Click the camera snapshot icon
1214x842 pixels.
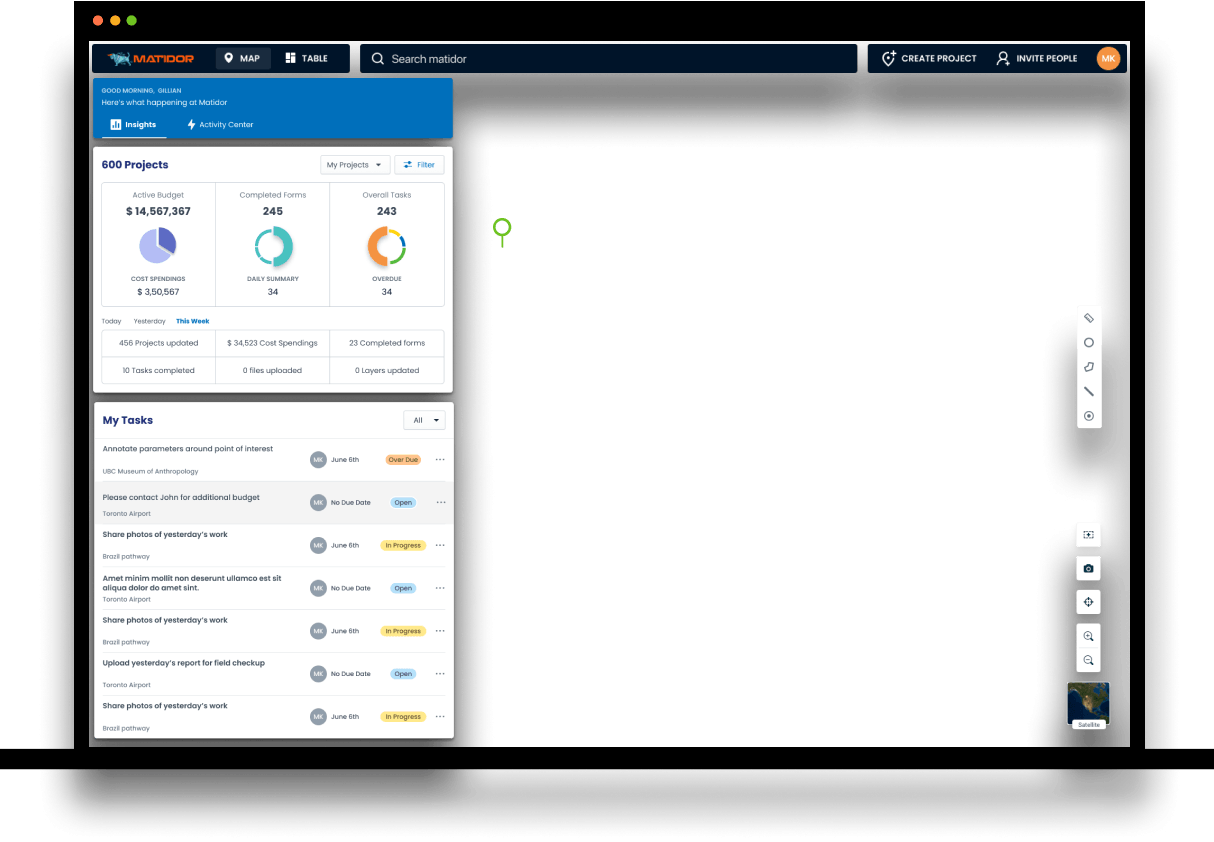[x=1088, y=569]
